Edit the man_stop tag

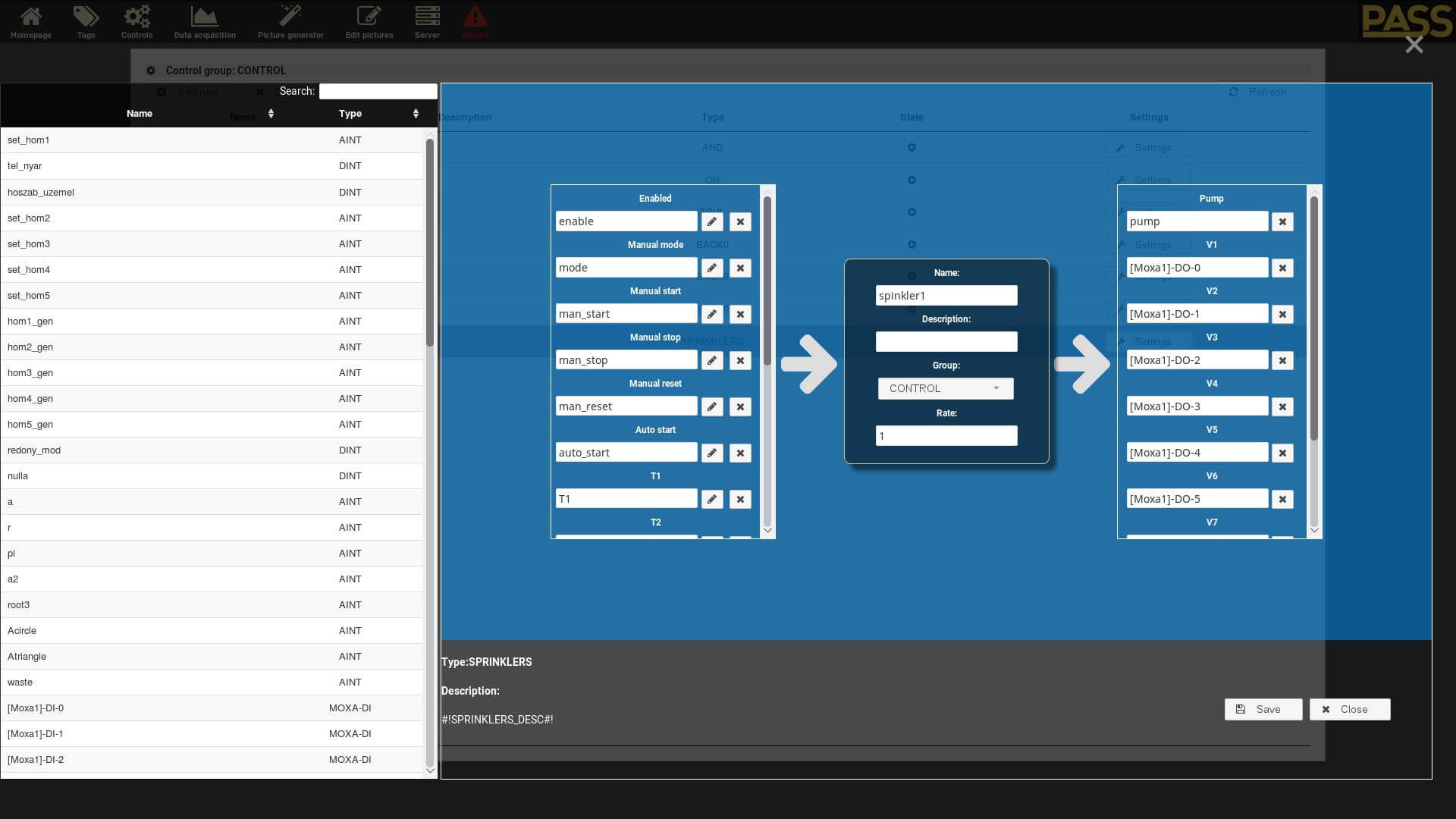(x=712, y=360)
